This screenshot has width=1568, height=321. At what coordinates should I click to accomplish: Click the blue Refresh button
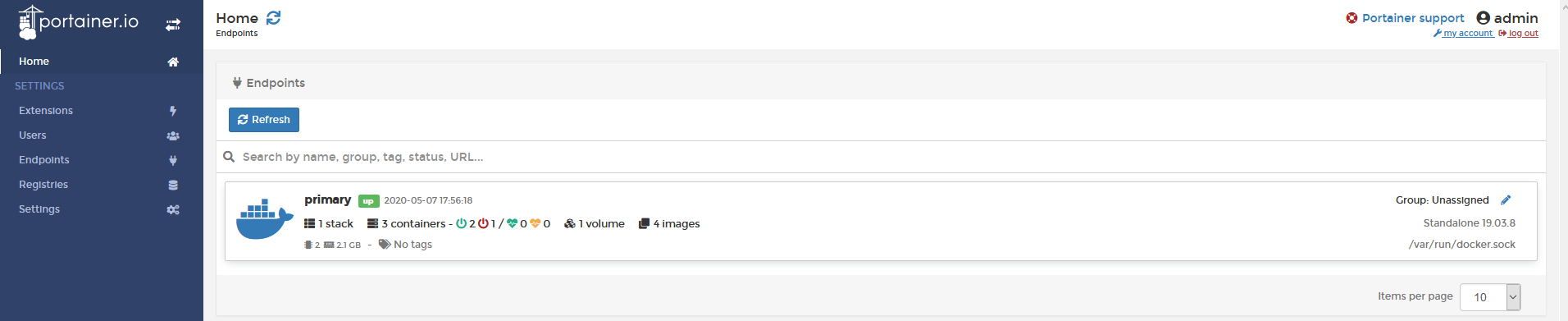pos(264,120)
